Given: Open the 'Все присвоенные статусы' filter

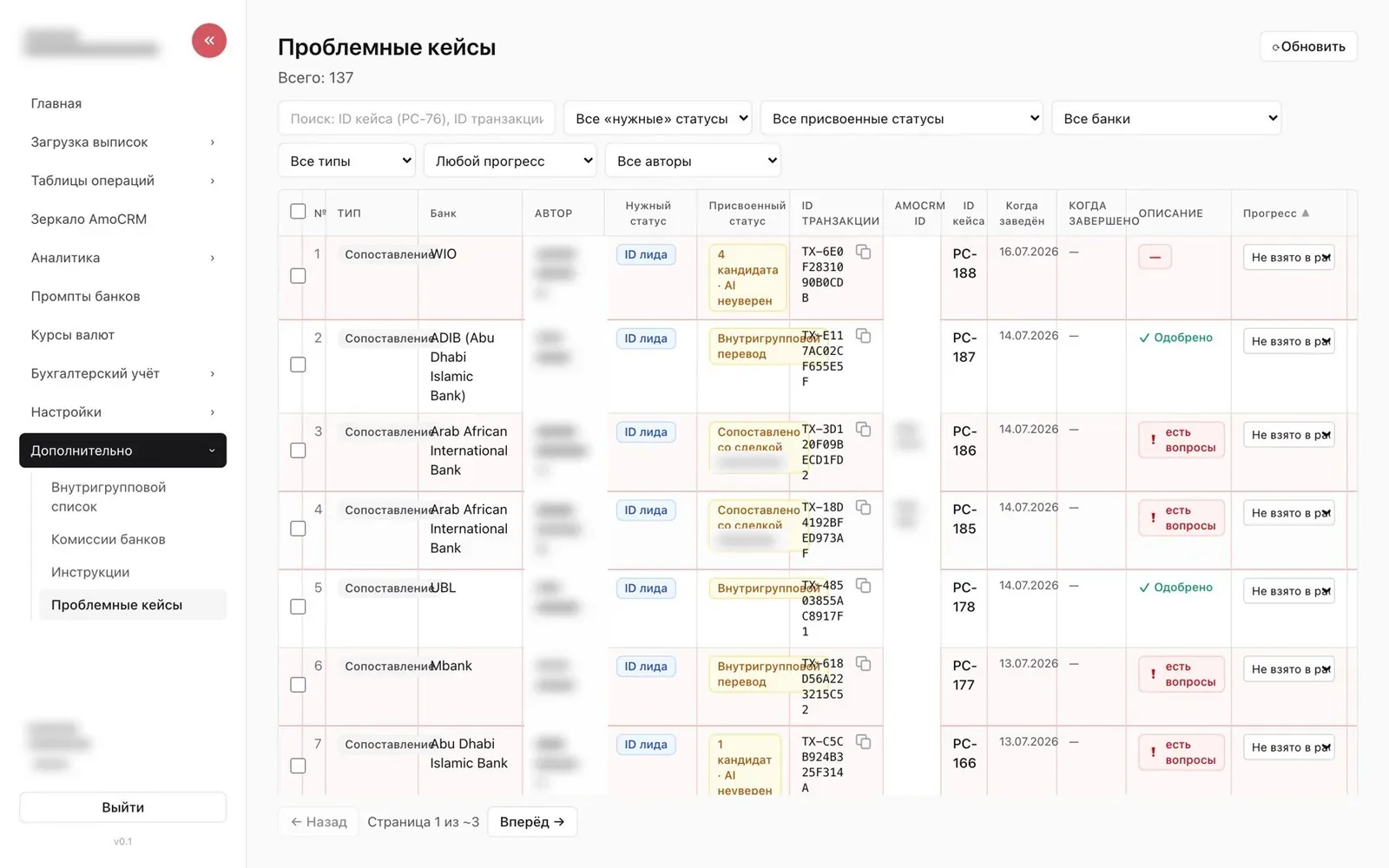Looking at the screenshot, I should 902,119.
